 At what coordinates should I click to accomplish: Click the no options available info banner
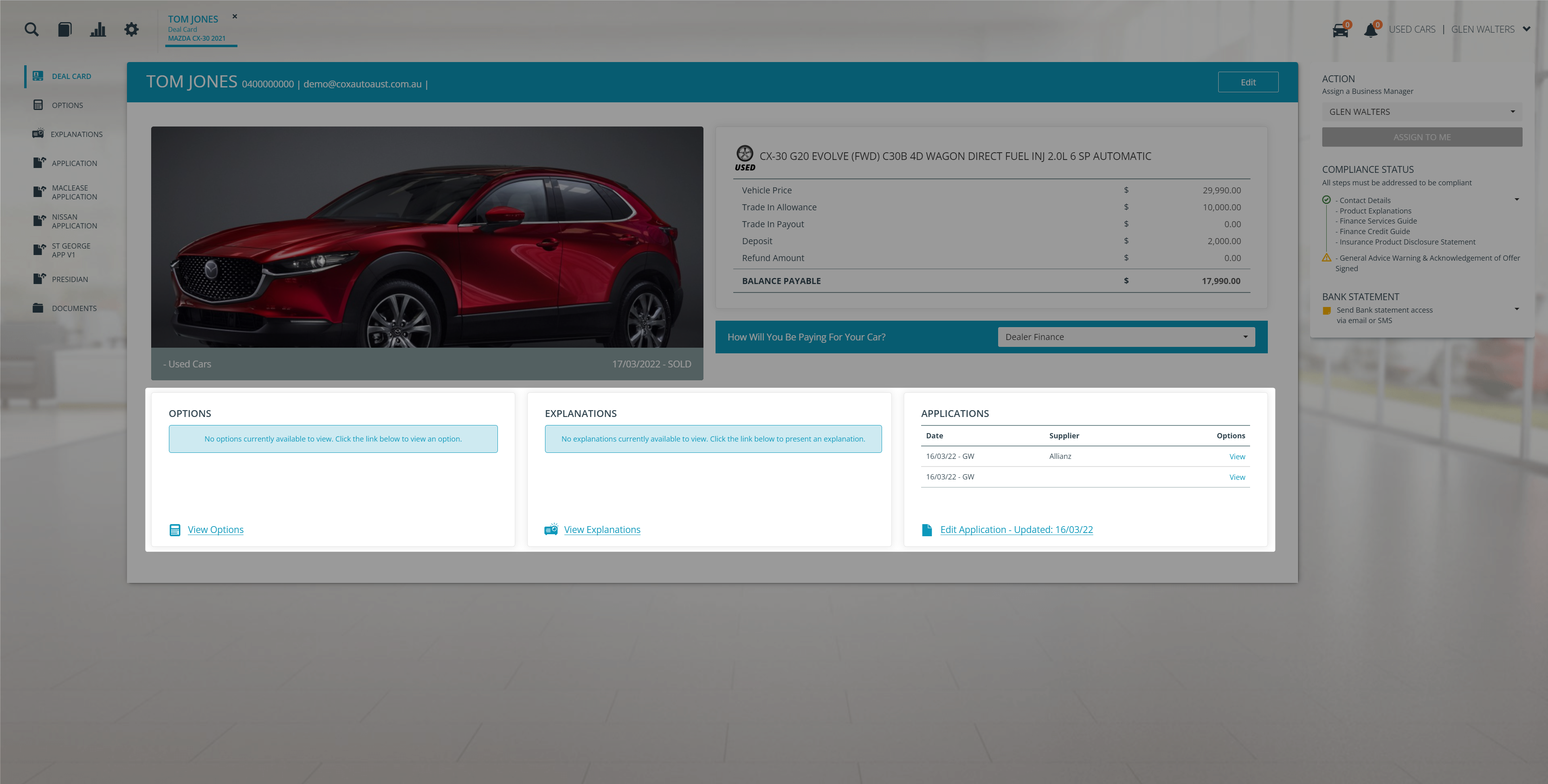[333, 439]
